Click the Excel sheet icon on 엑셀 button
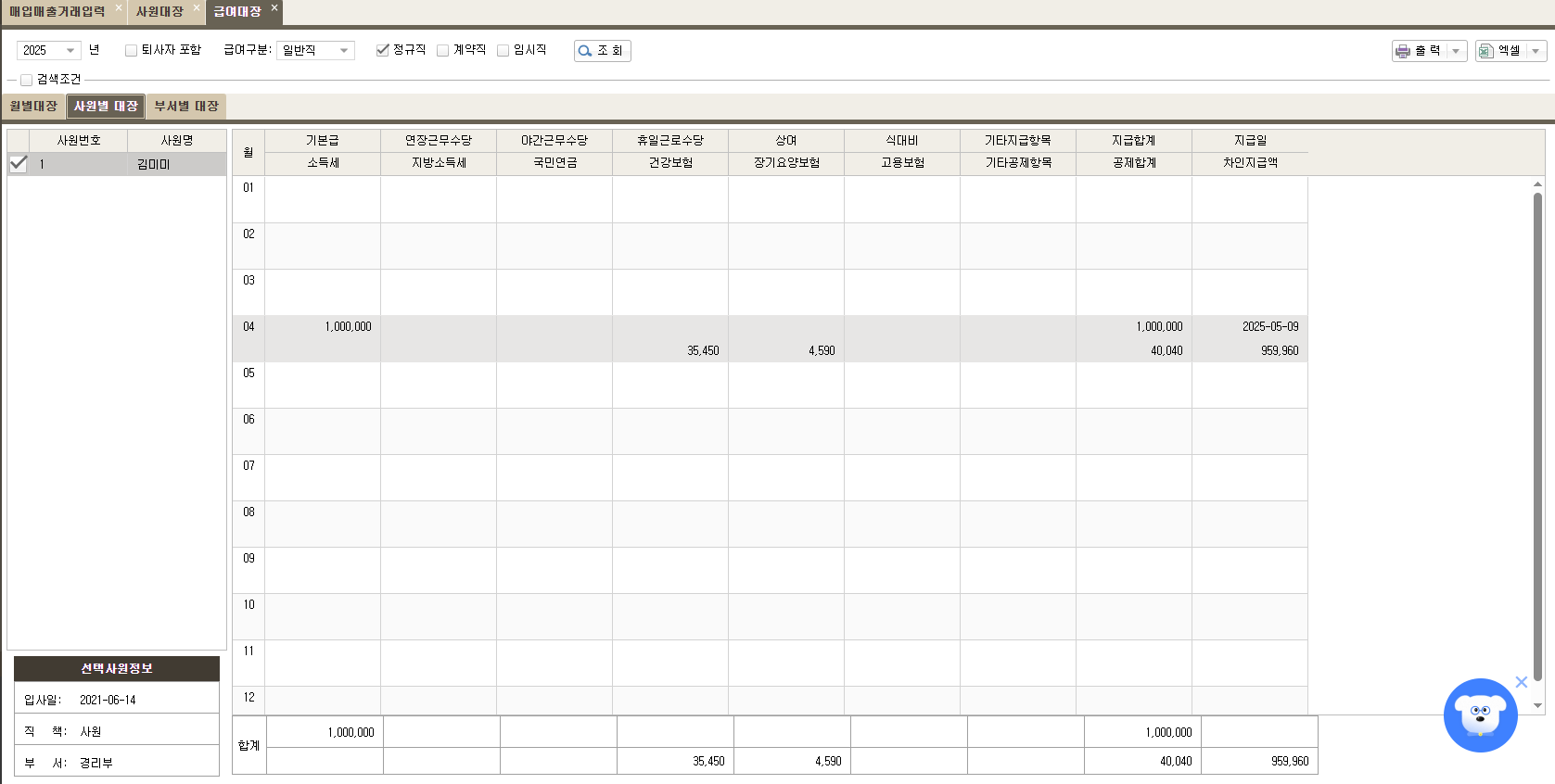The height and width of the screenshot is (784, 1555). (x=1485, y=51)
